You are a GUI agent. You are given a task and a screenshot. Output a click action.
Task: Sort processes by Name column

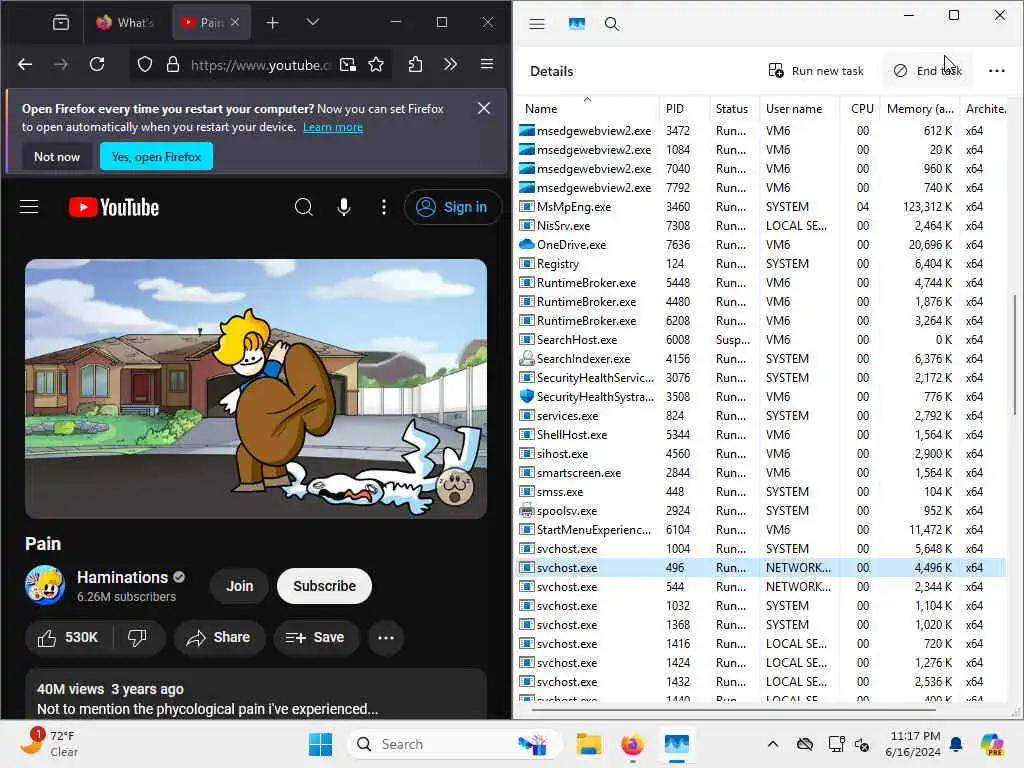tap(588, 109)
